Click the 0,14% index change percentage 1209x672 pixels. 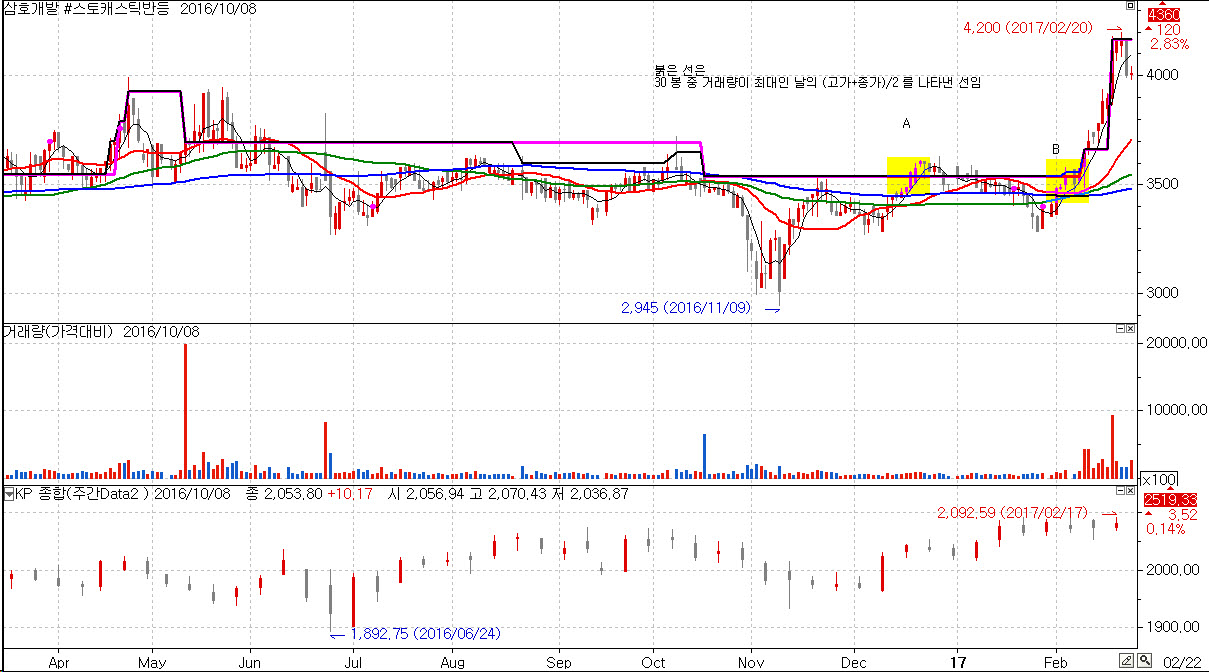(1166, 528)
